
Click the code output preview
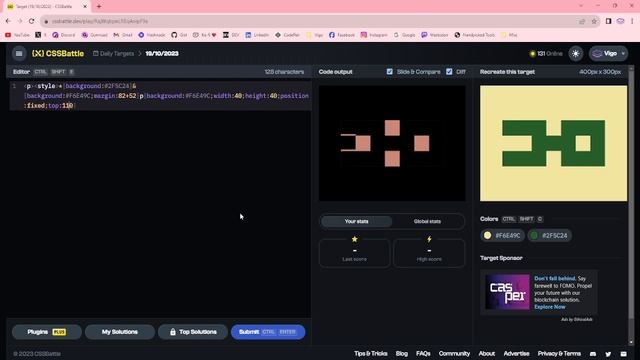pyautogui.click(x=392, y=143)
